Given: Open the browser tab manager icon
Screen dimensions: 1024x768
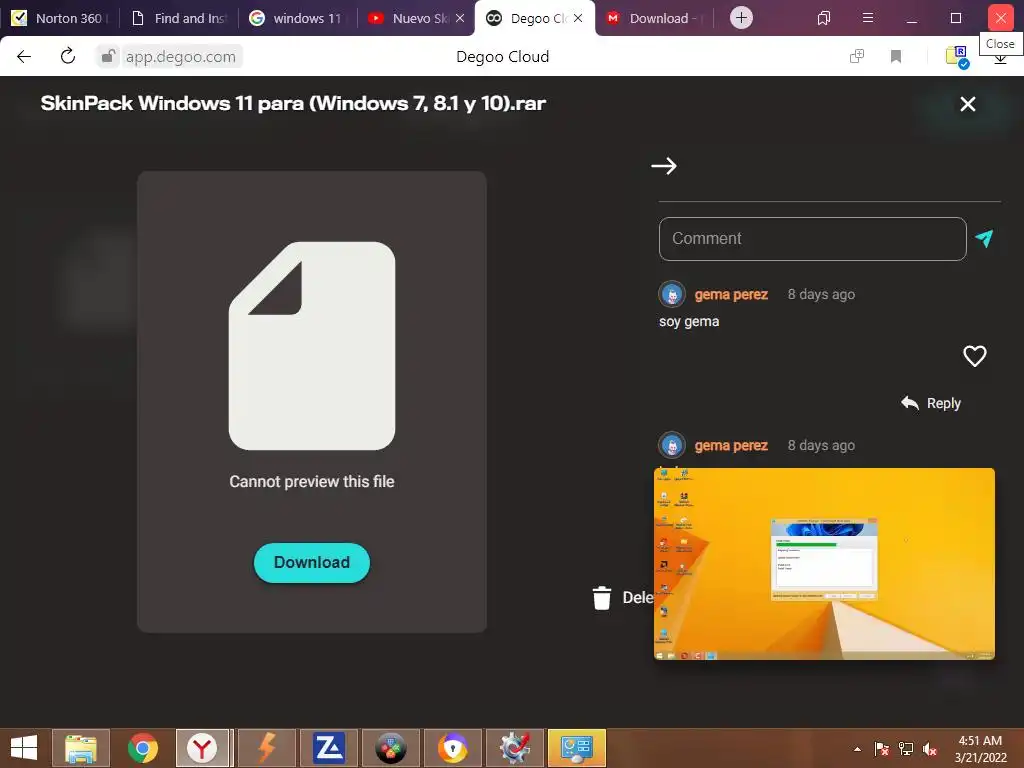Looking at the screenshot, I should [824, 18].
